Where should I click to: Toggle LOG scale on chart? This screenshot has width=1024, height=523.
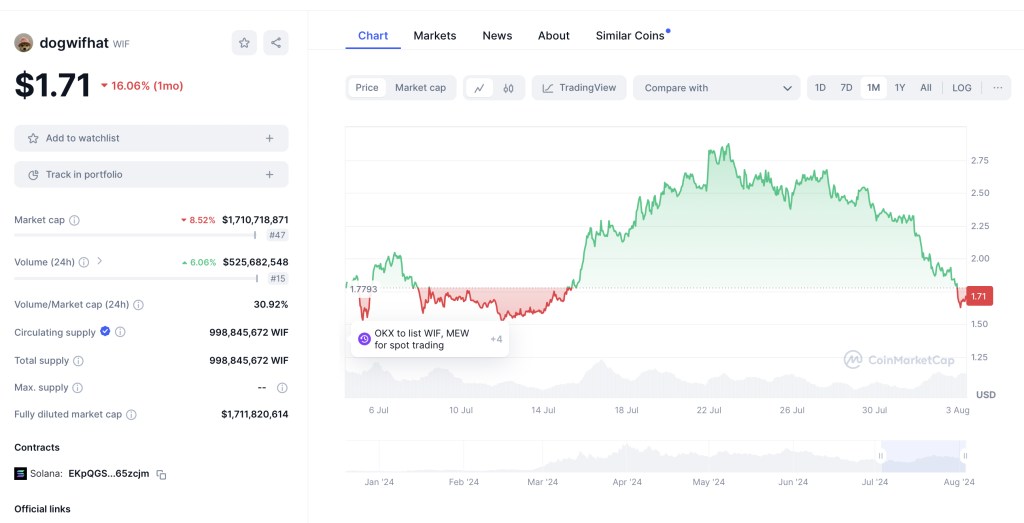point(962,88)
